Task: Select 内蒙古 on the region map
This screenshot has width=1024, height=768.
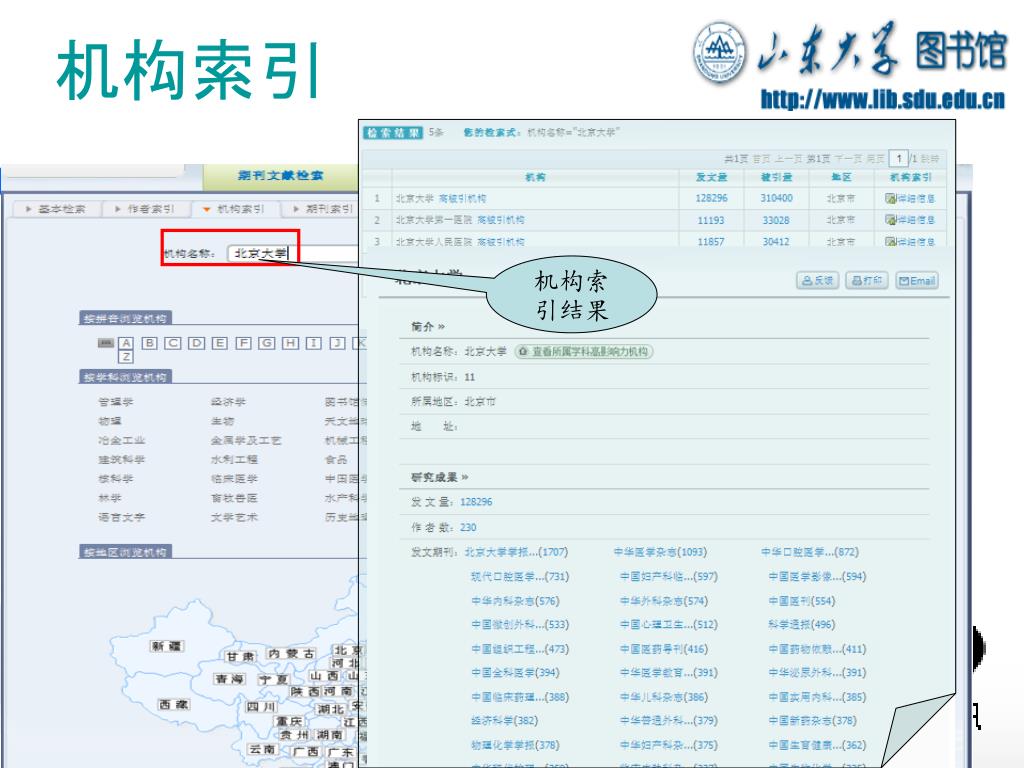Action: point(291,654)
